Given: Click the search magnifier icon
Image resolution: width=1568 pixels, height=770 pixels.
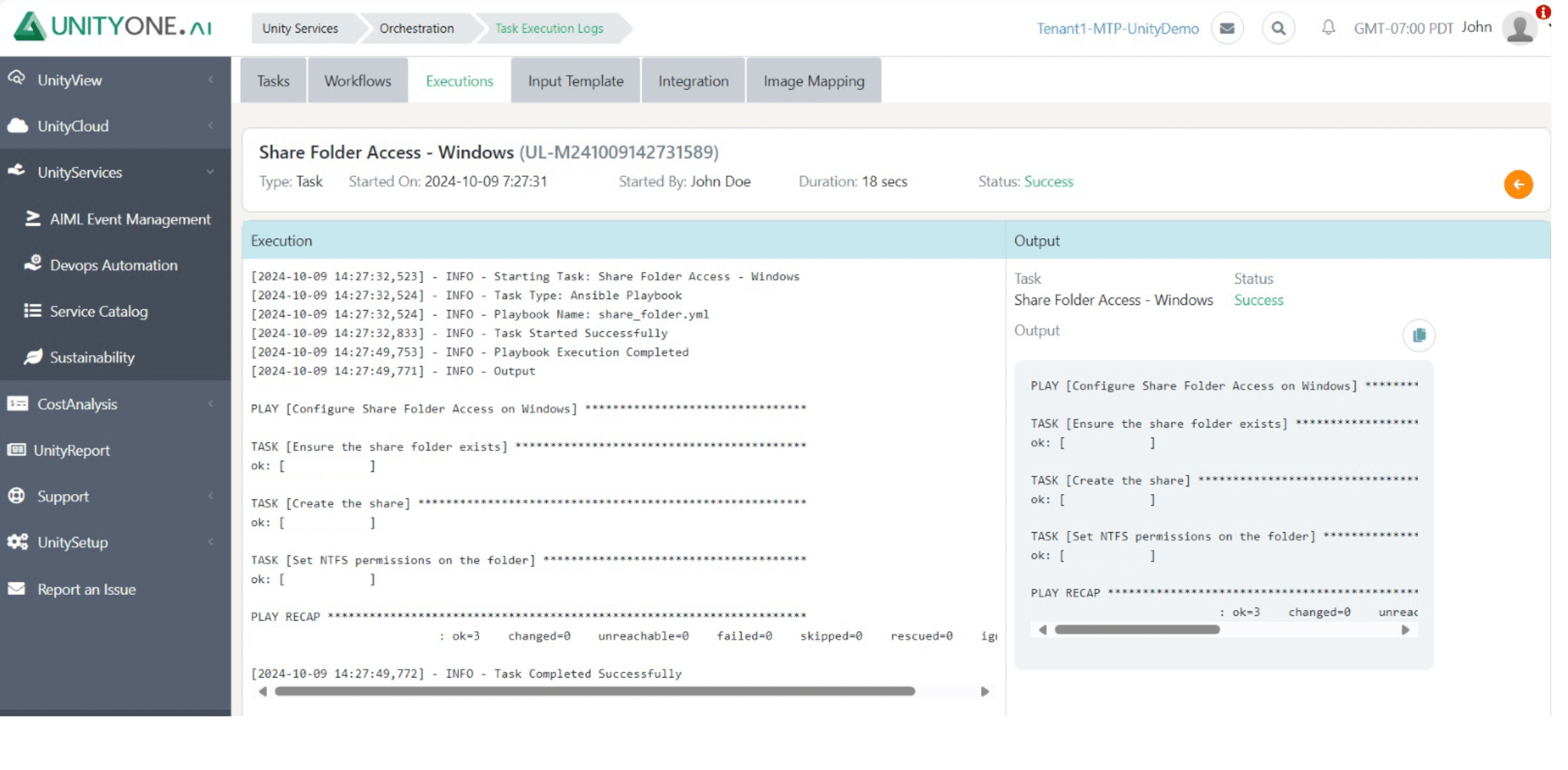Looking at the screenshot, I should point(1278,28).
